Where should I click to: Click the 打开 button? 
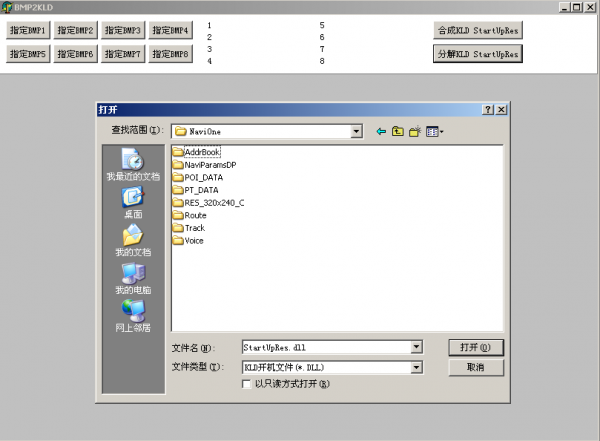[475, 347]
